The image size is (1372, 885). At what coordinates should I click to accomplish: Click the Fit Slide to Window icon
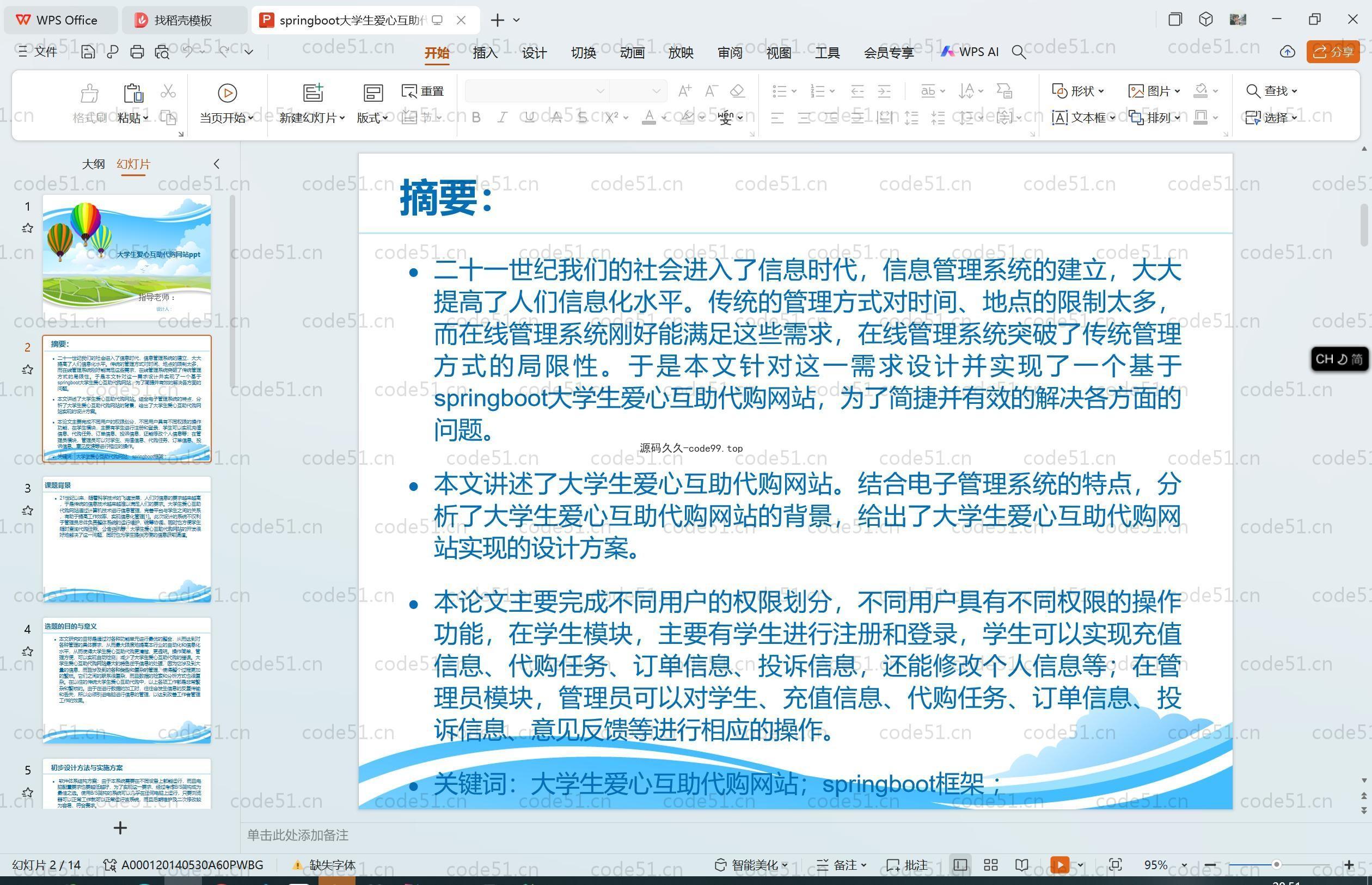1116,865
